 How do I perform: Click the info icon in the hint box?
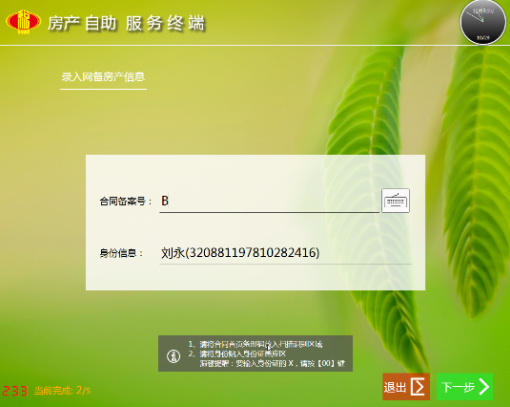pos(173,356)
